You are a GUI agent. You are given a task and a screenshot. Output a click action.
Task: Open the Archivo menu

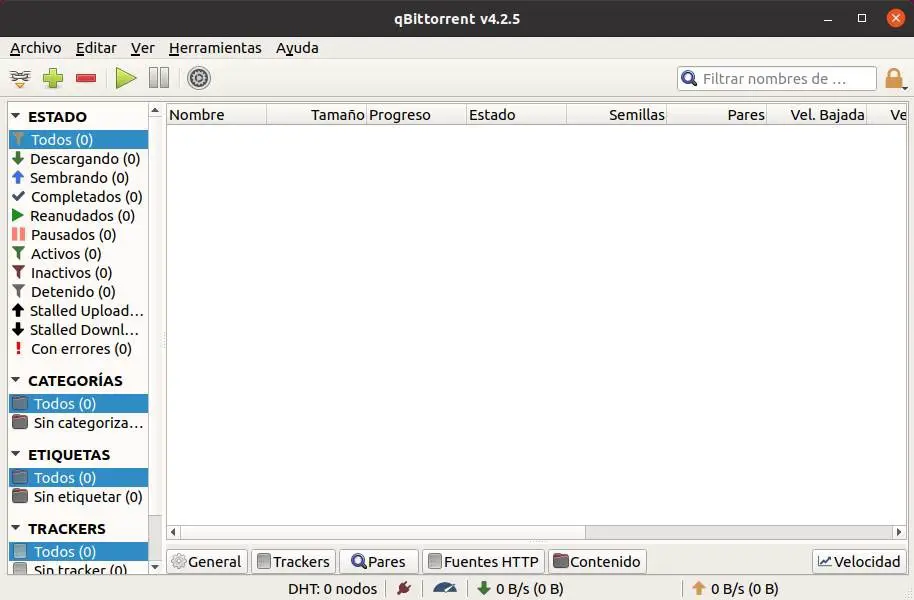coord(36,48)
